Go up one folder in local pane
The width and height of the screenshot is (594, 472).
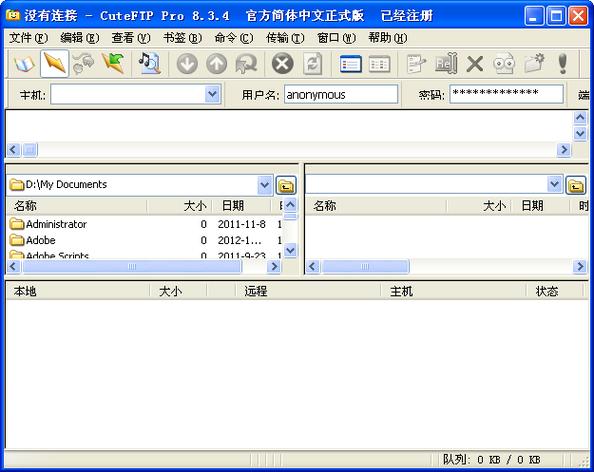click(286, 185)
